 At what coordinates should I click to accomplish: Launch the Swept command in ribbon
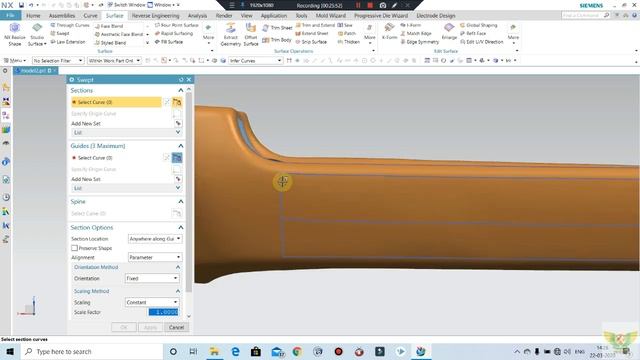pos(60,33)
